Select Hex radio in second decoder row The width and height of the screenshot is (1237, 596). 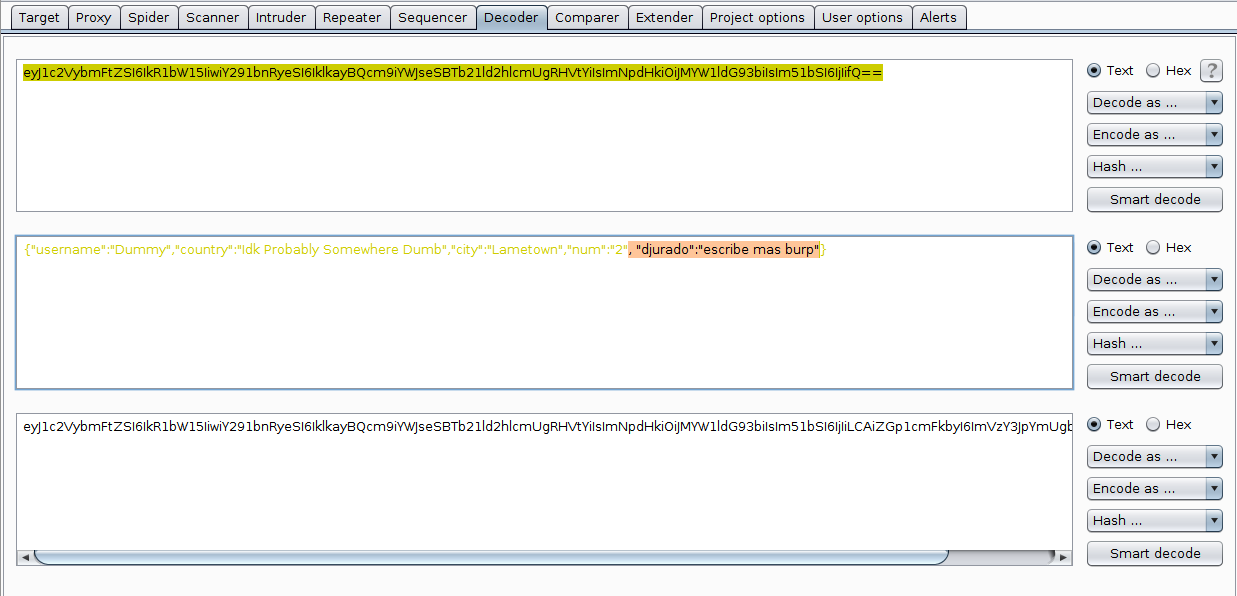point(1153,248)
